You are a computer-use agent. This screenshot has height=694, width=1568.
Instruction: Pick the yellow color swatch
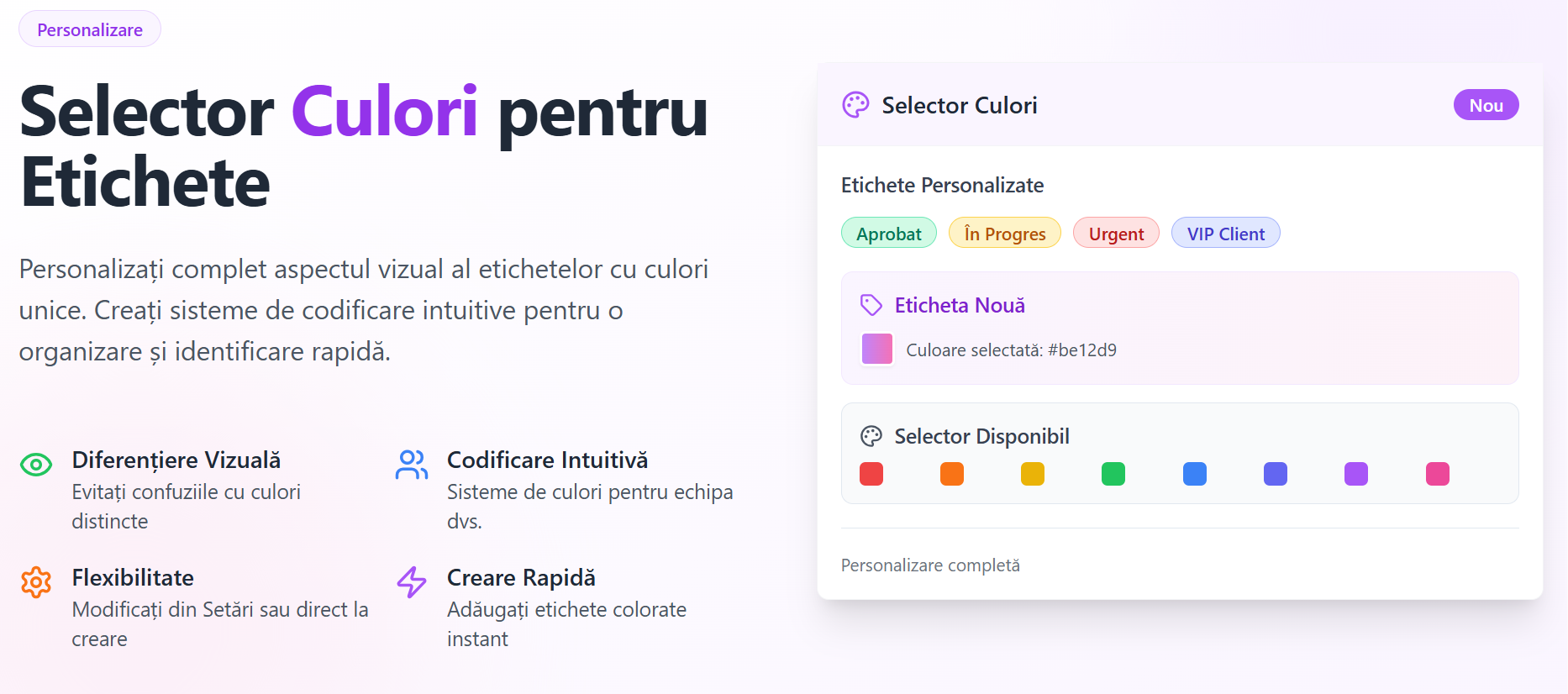[x=1033, y=474]
